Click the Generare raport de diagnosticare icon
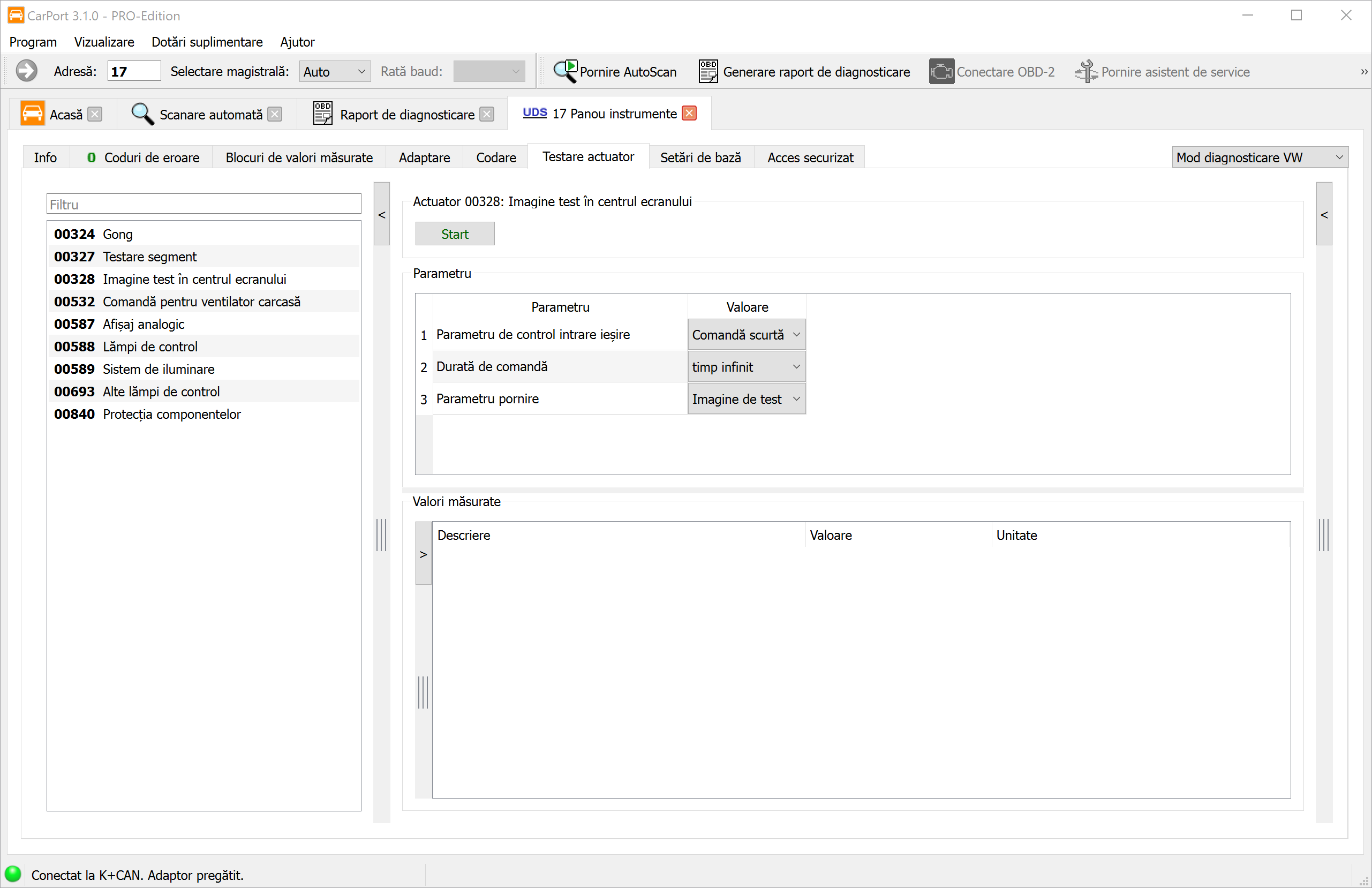 tap(708, 72)
